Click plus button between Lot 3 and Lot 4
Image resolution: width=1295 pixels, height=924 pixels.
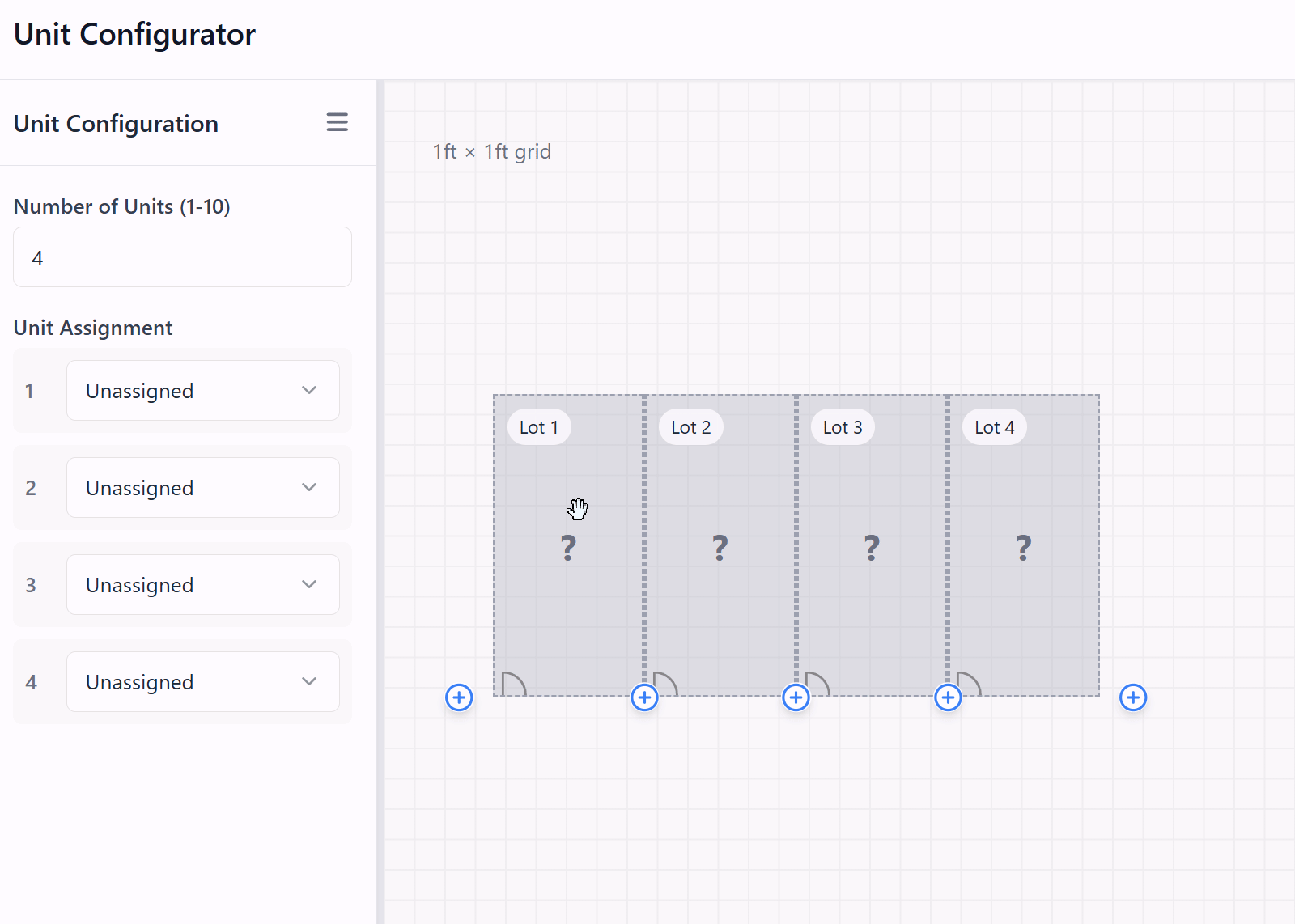click(948, 697)
